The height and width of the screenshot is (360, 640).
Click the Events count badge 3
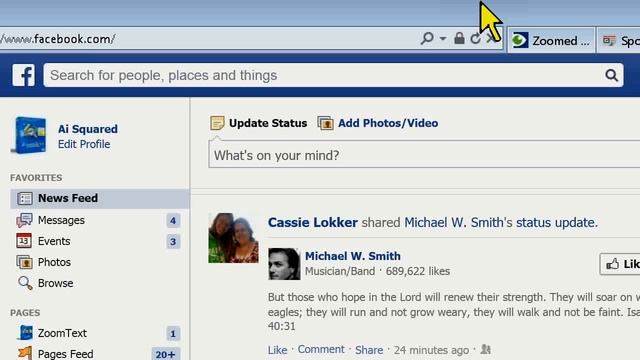point(173,242)
